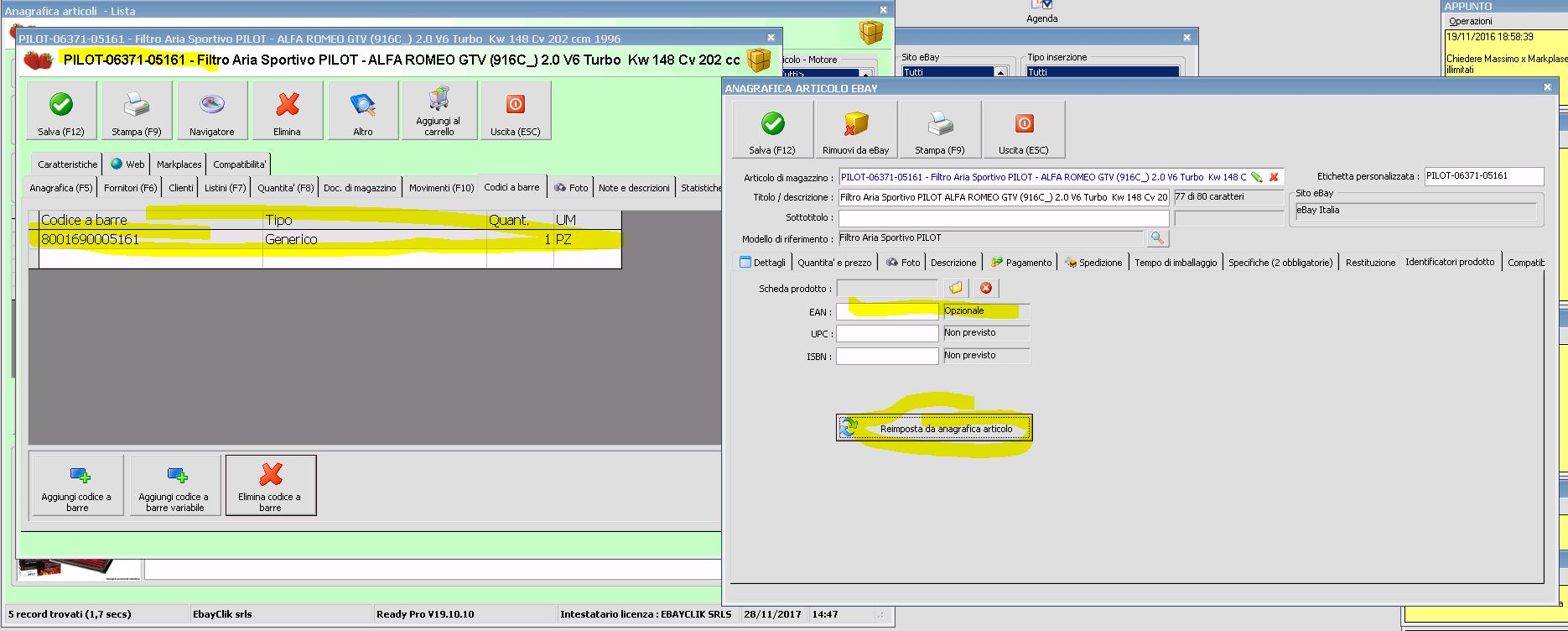Image resolution: width=1568 pixels, height=631 pixels.
Task: Close the Anagrafica Articolo eBay window
Action: pos(1547,87)
